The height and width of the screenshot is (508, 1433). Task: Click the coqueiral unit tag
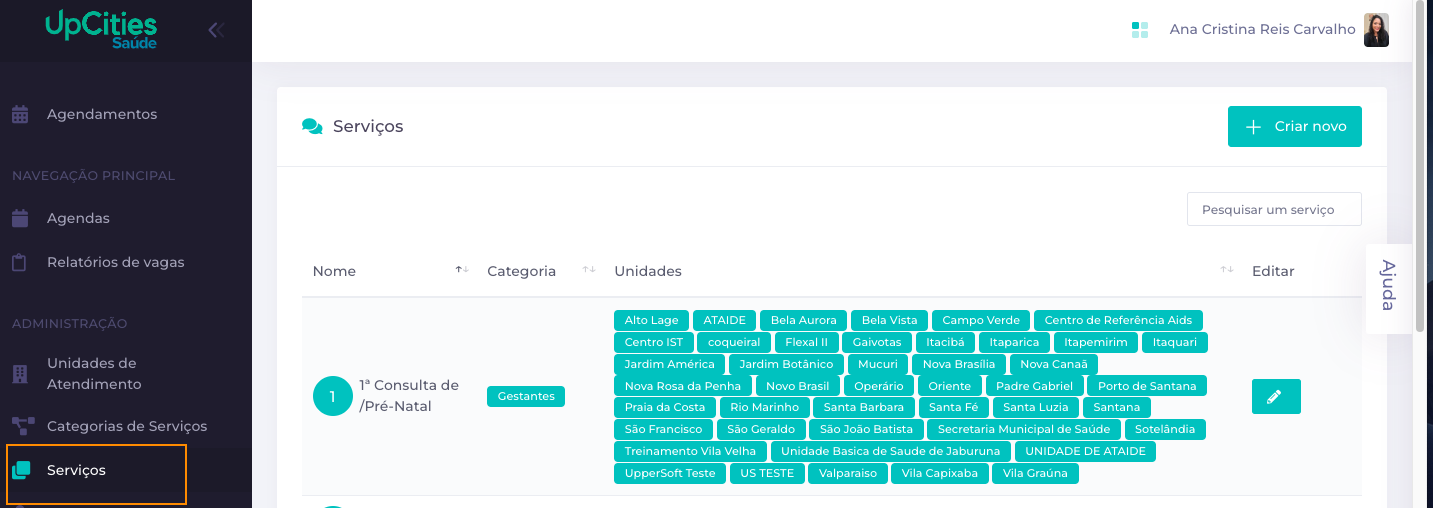tap(734, 342)
